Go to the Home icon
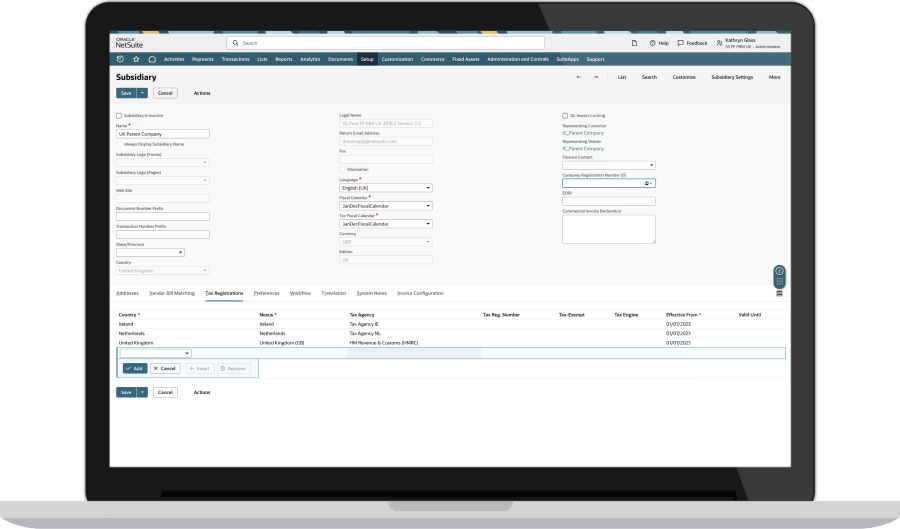The height and width of the screenshot is (529, 900). click(152, 59)
